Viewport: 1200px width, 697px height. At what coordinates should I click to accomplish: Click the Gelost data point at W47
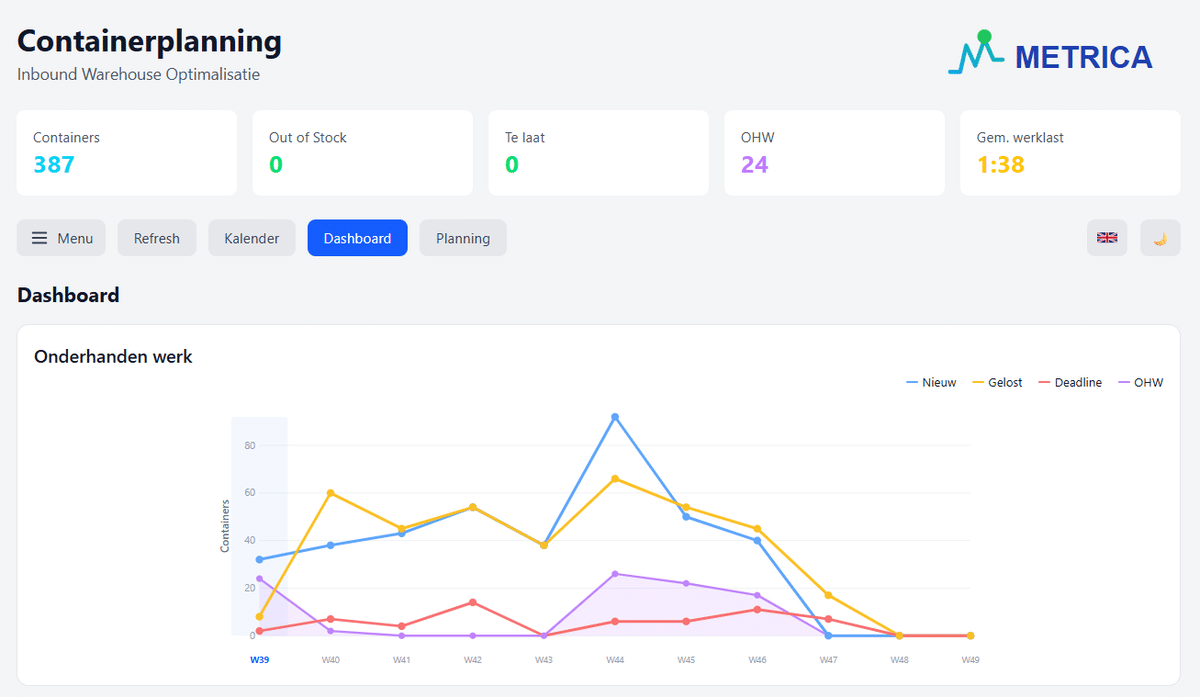[x=828, y=595]
